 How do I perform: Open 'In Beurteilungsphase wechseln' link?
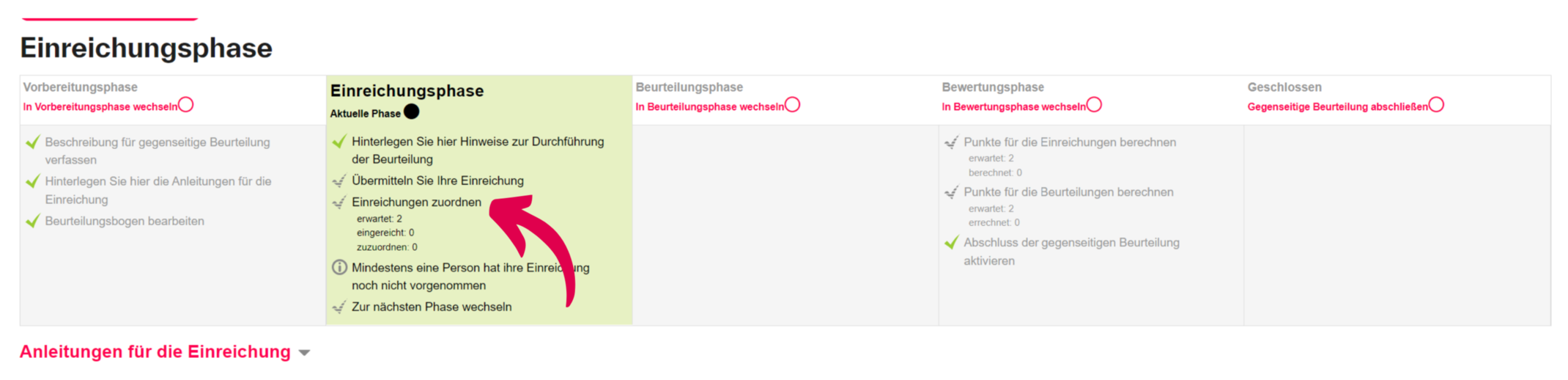[x=709, y=107]
